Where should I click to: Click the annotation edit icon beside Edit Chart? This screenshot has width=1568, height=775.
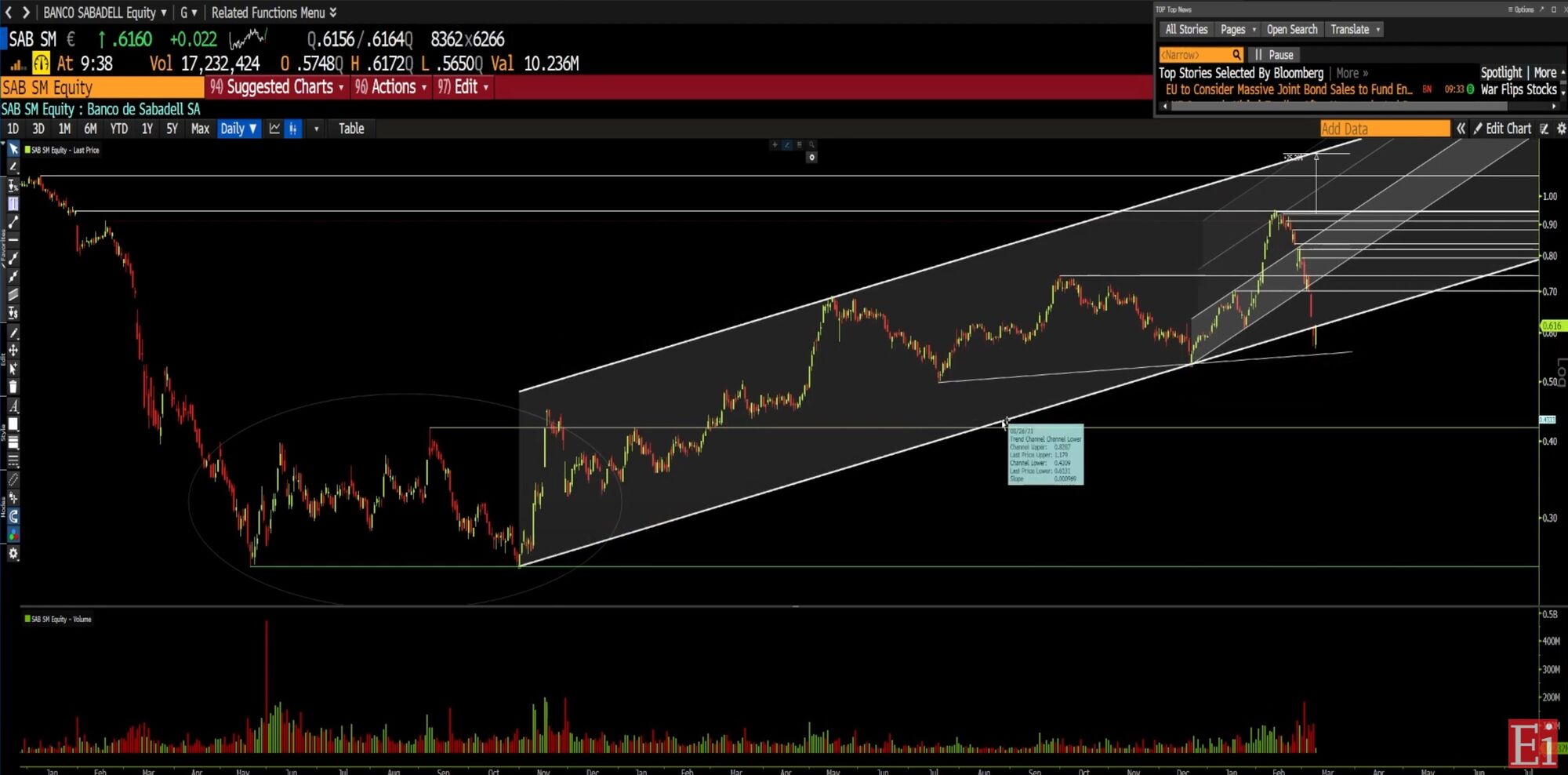[x=1544, y=129]
